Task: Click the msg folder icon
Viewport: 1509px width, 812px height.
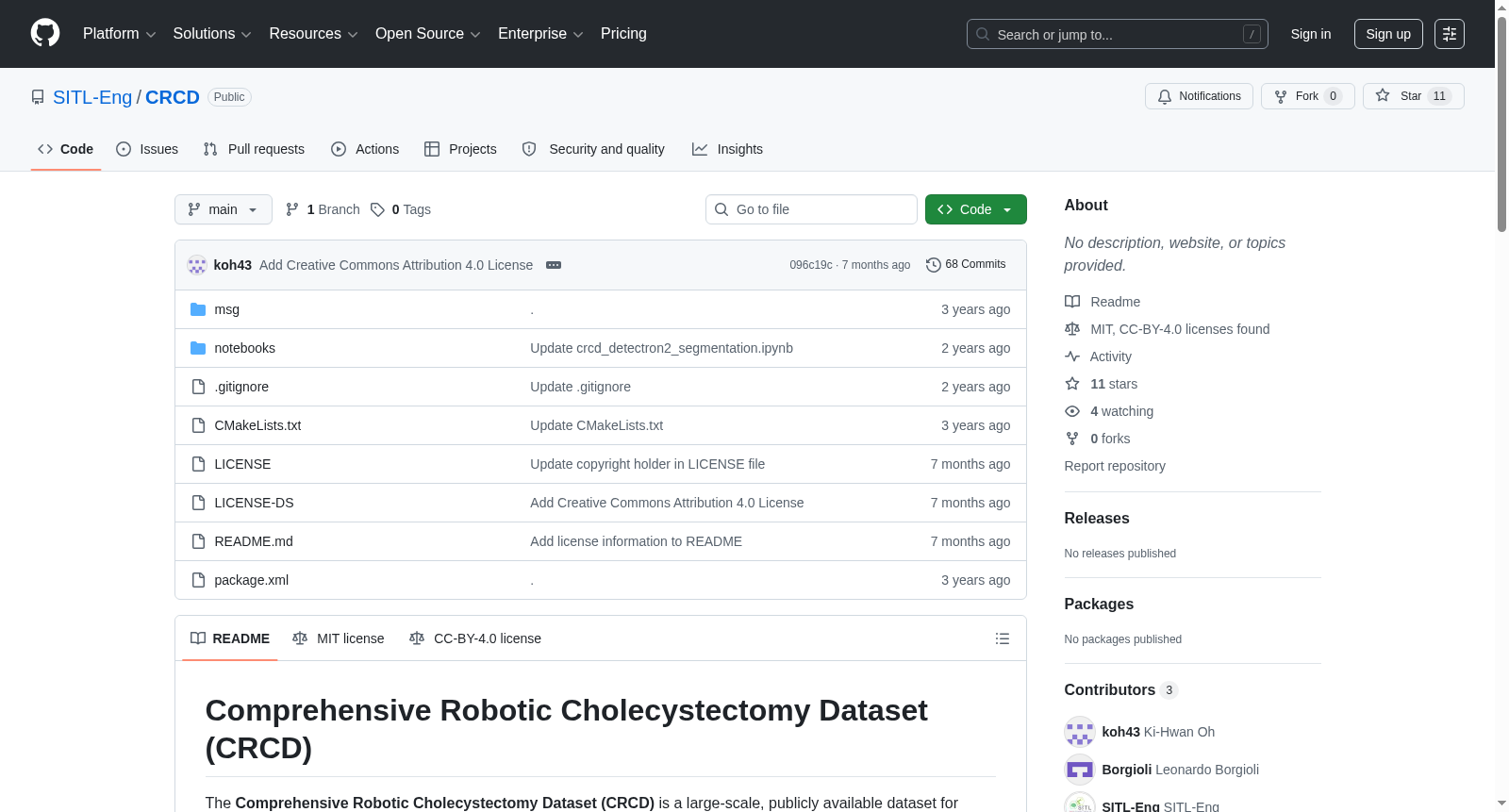Action: (198, 309)
